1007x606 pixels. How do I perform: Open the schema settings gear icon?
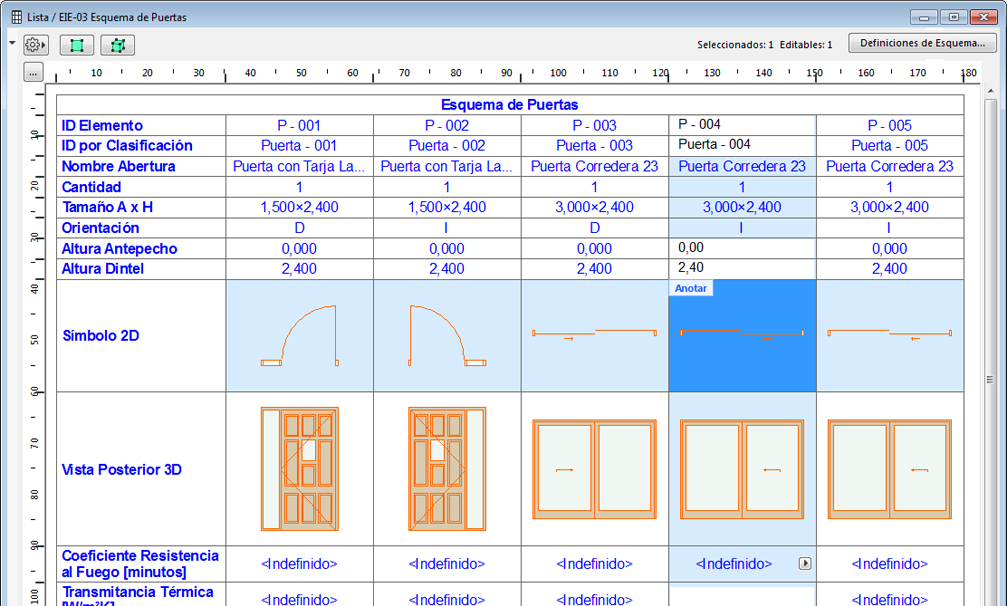(33, 44)
